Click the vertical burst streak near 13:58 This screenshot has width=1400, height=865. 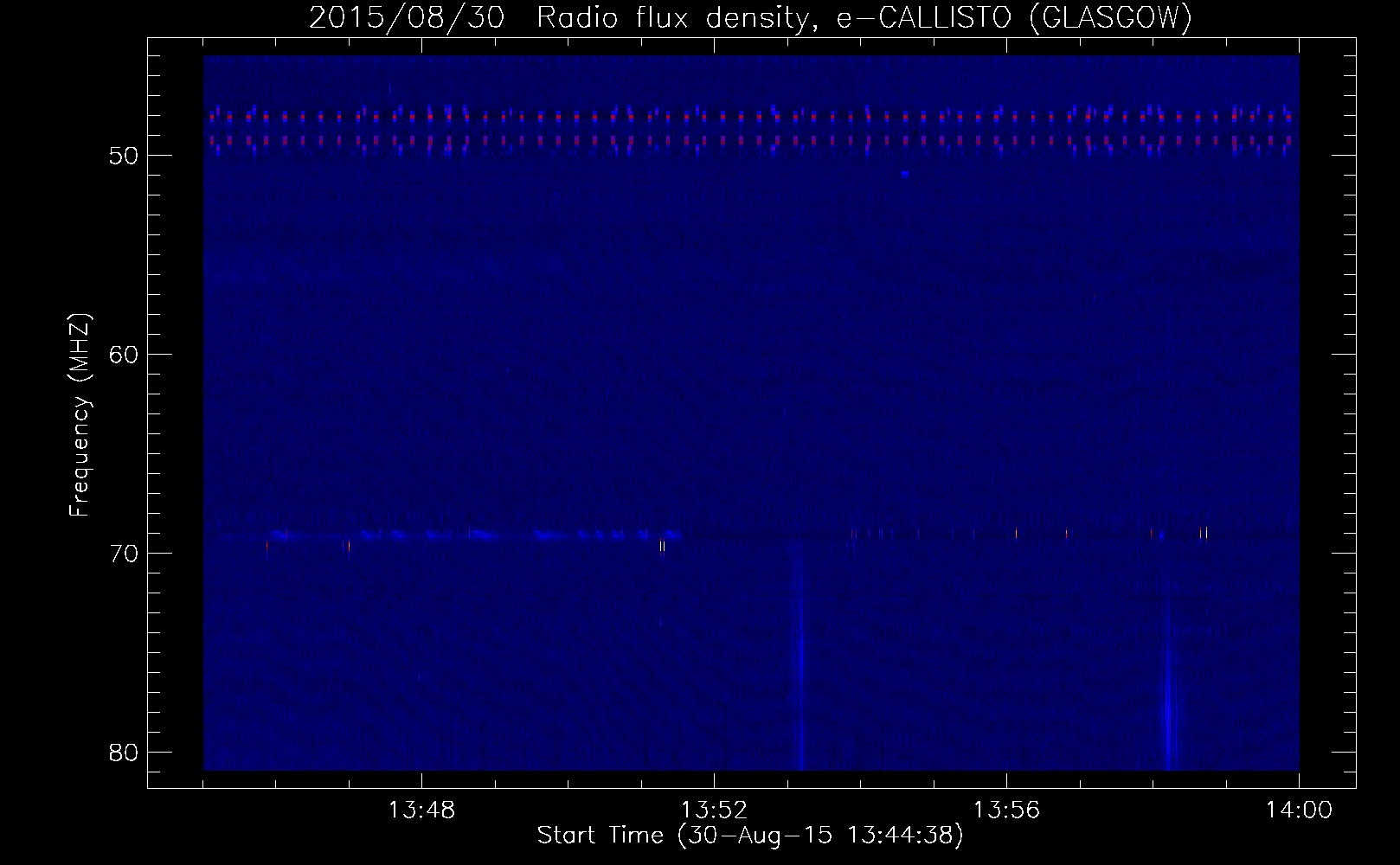pos(1169,688)
